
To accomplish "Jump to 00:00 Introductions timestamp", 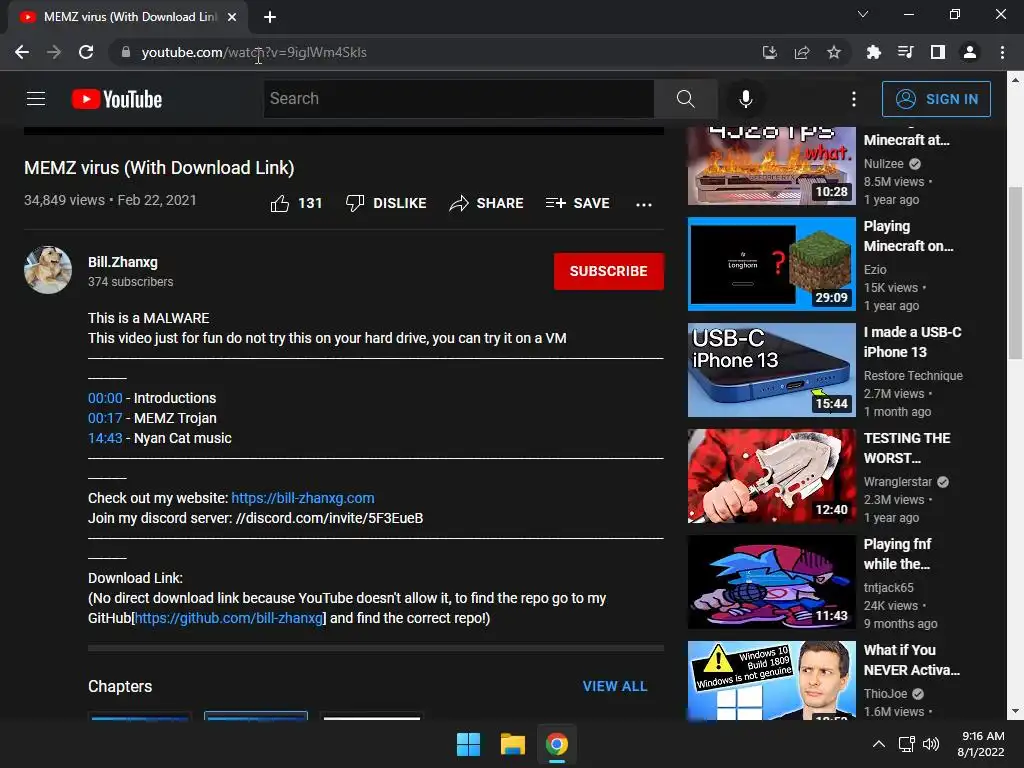I will coord(105,398).
